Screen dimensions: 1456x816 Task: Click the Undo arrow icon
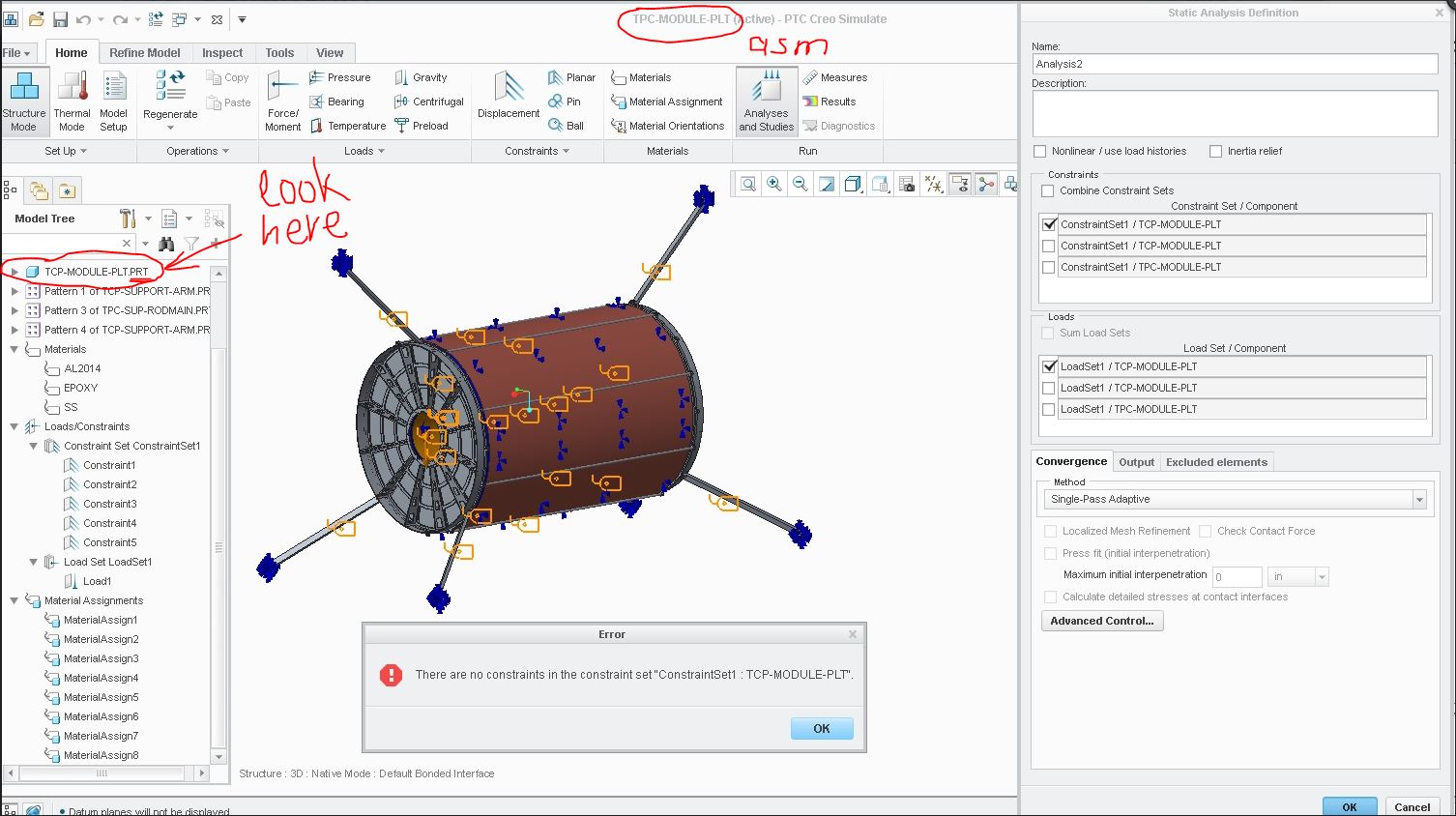click(x=83, y=19)
